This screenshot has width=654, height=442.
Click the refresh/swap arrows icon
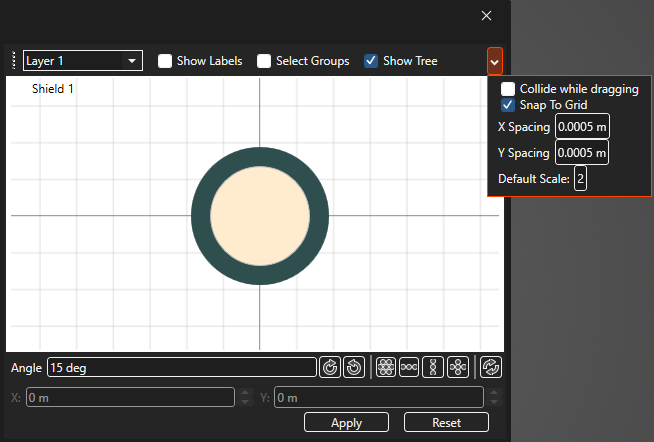[491, 367]
